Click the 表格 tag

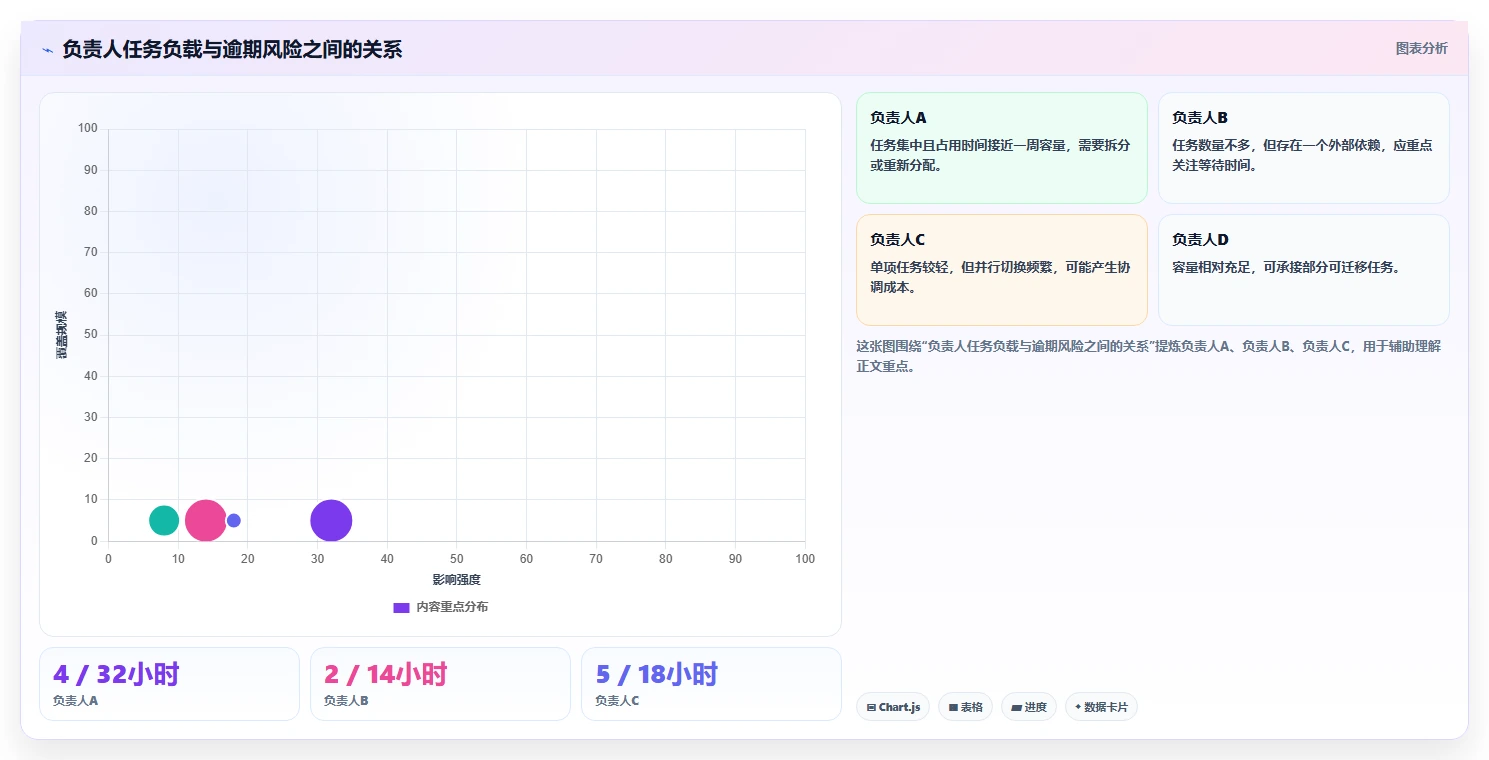click(965, 707)
